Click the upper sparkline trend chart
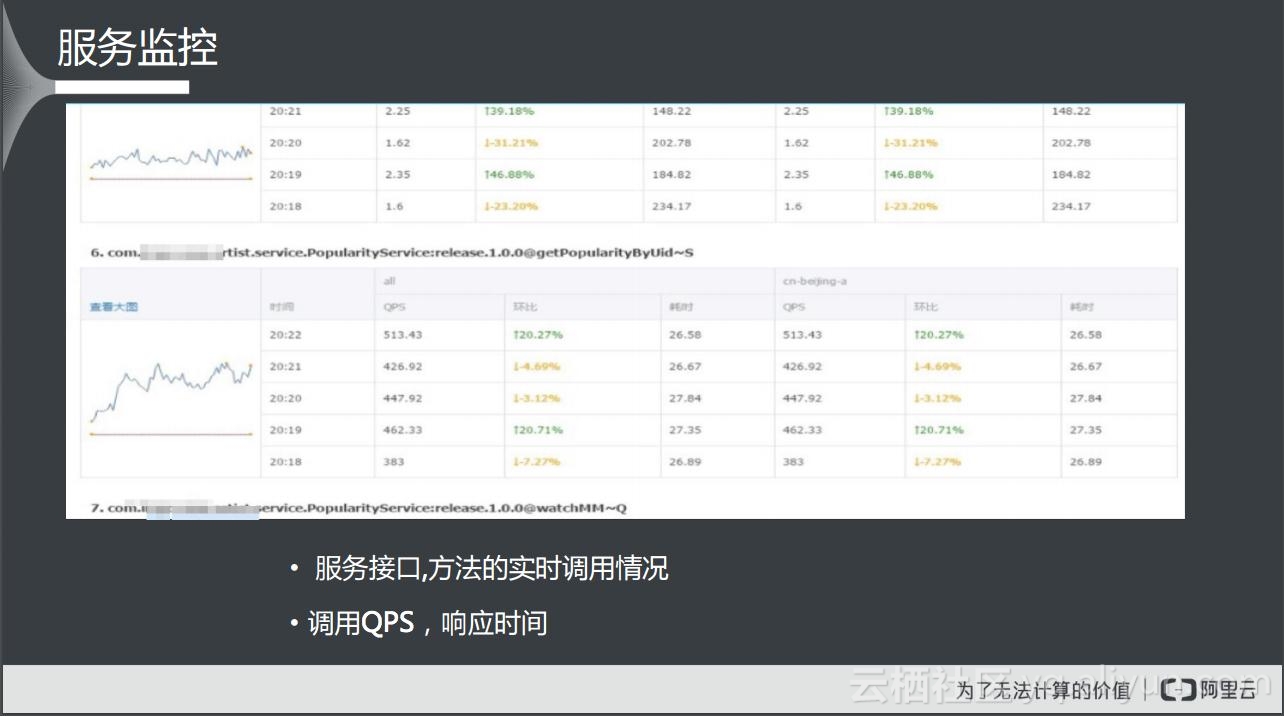Screen dimensions: 1284x716 click(170, 157)
